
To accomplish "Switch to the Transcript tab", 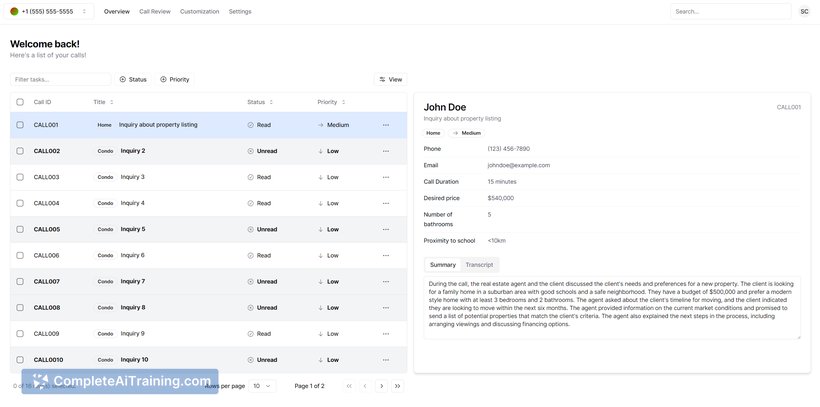I will [x=480, y=265].
